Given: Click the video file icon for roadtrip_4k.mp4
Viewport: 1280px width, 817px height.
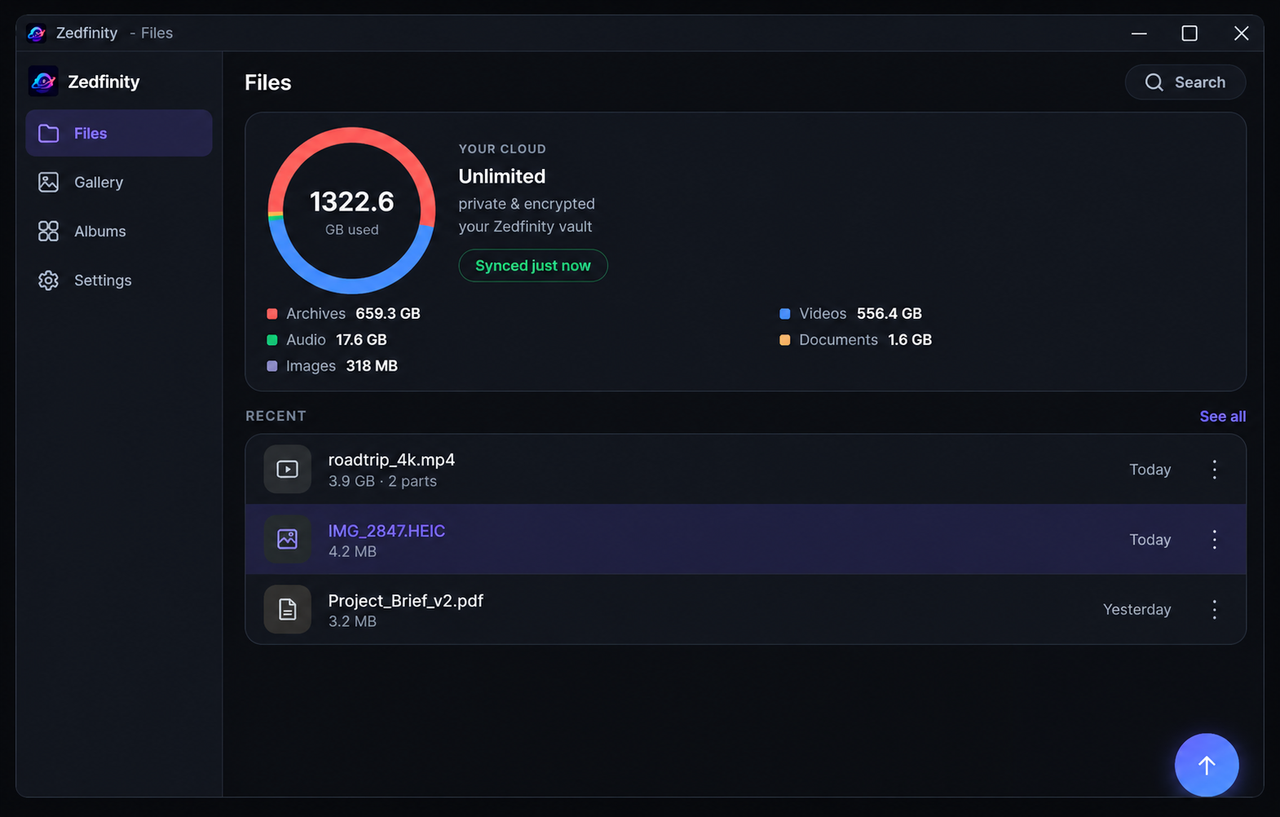Looking at the screenshot, I should point(287,469).
